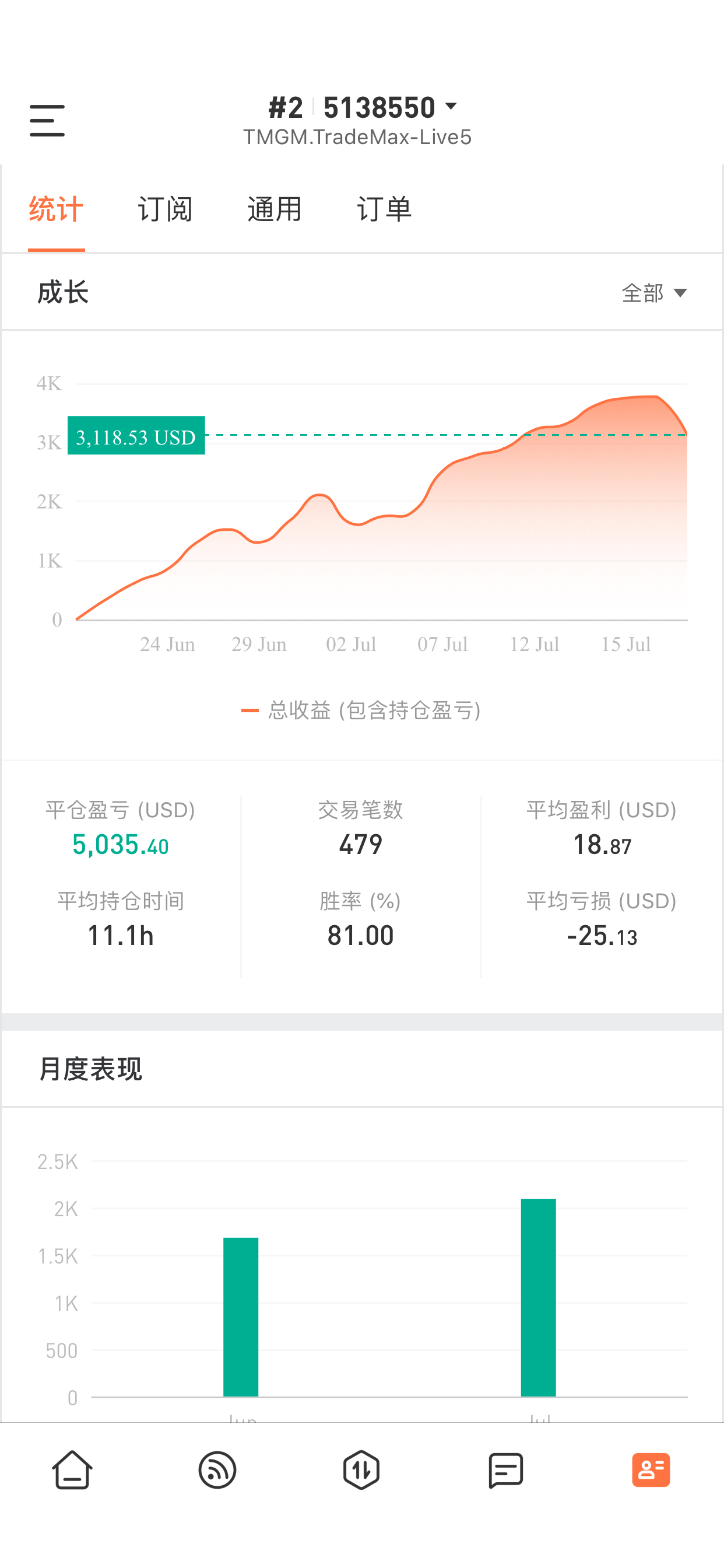Tap the Jul monthly performance bar
This screenshot has width=724, height=1568.
click(539, 1297)
